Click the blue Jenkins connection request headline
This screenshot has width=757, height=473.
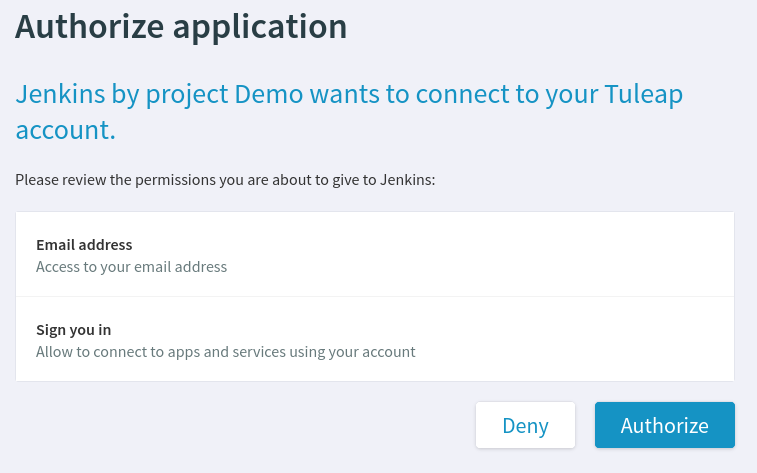(x=349, y=111)
